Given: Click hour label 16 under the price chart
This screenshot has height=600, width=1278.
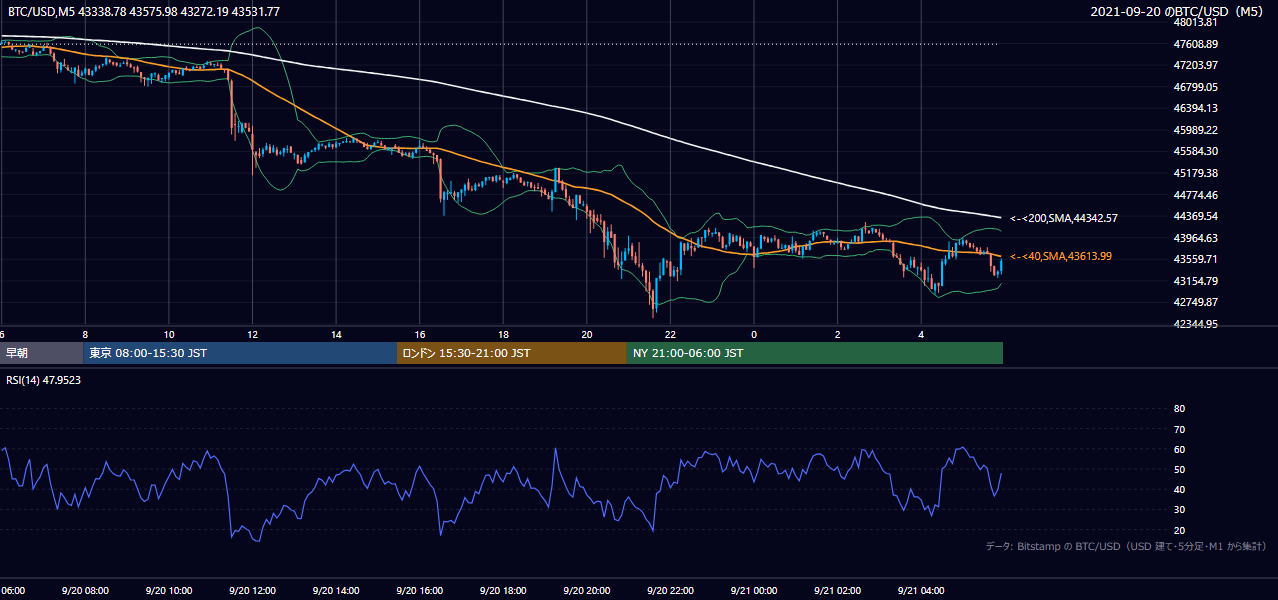Looking at the screenshot, I should pyautogui.click(x=419, y=334).
